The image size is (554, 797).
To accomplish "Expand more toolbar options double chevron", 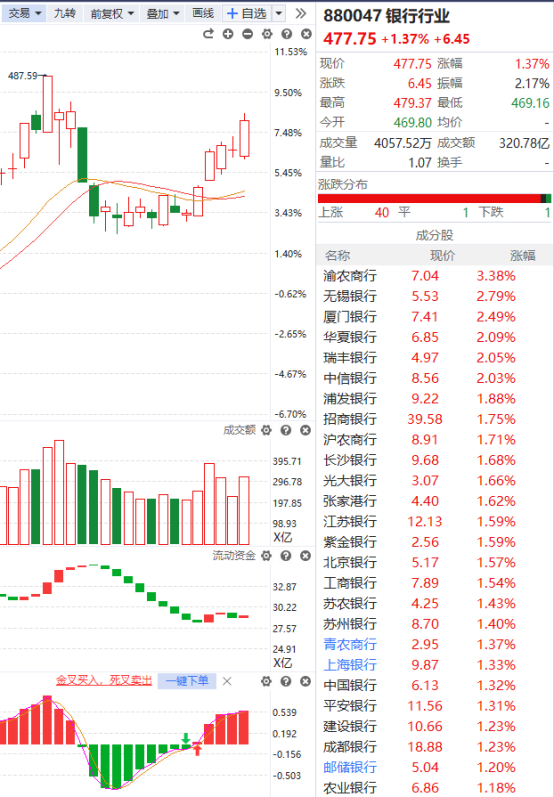I will [x=300, y=13].
